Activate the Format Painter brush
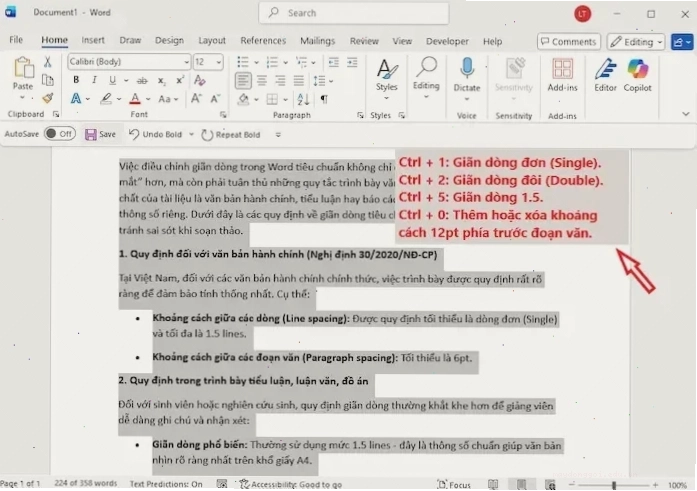The image size is (697, 491). tap(48, 98)
